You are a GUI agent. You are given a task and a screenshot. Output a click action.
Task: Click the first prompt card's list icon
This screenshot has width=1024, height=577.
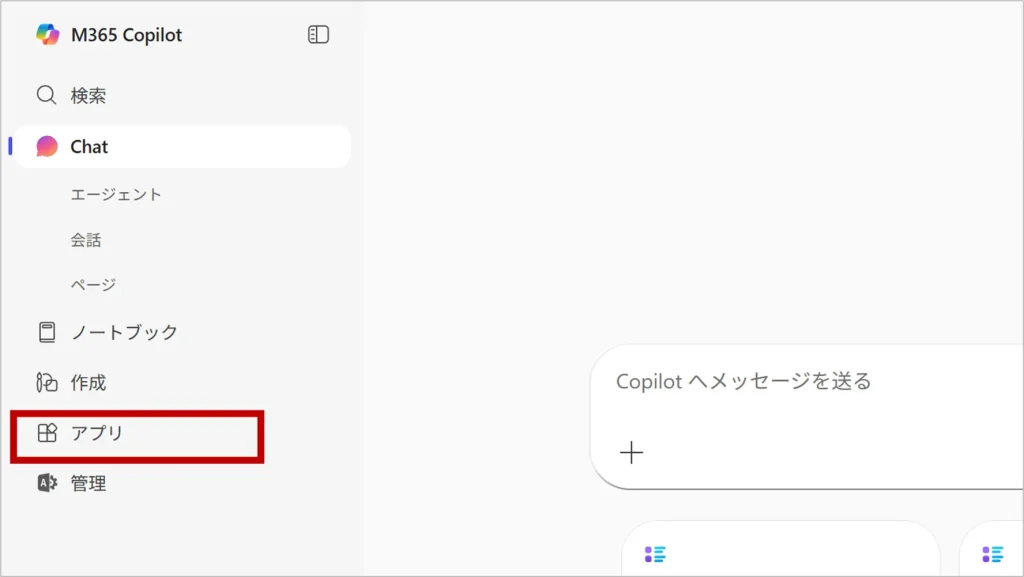[655, 554]
